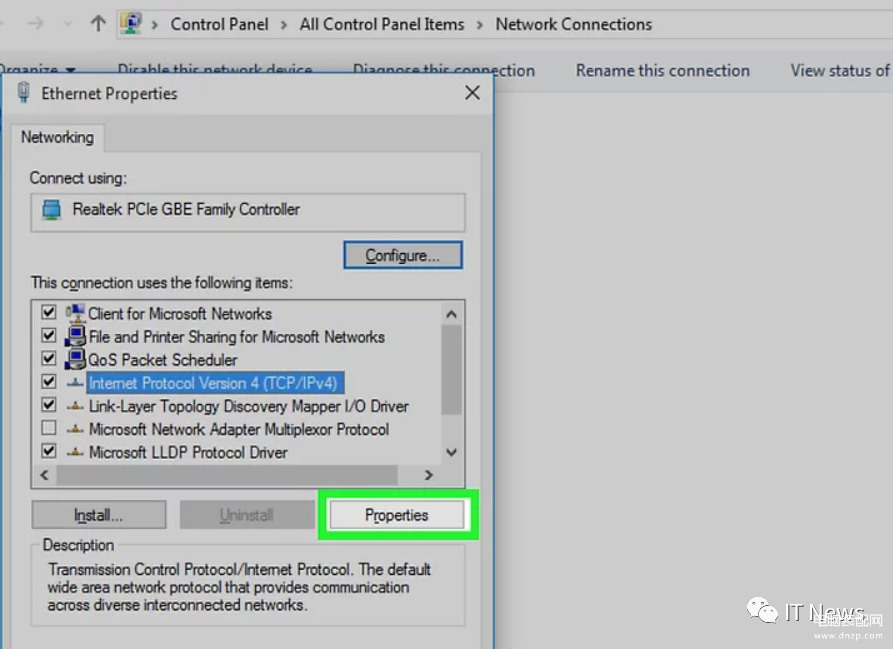
Task: Toggle the QoS Packet Scheduler checkbox
Action: (x=49, y=359)
